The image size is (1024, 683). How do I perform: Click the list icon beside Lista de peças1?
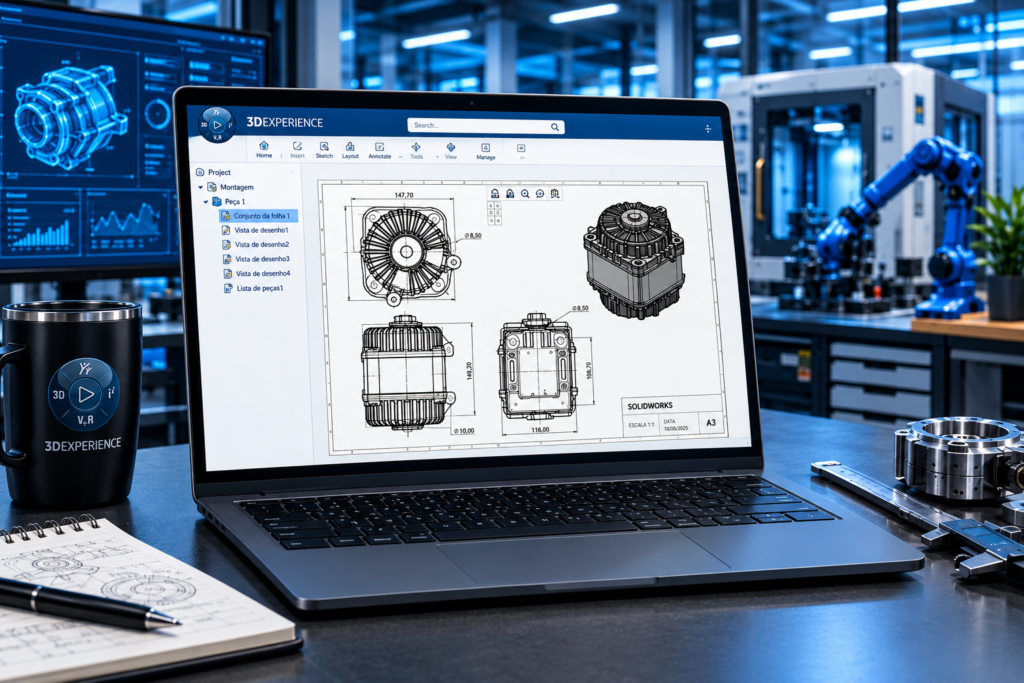point(228,288)
